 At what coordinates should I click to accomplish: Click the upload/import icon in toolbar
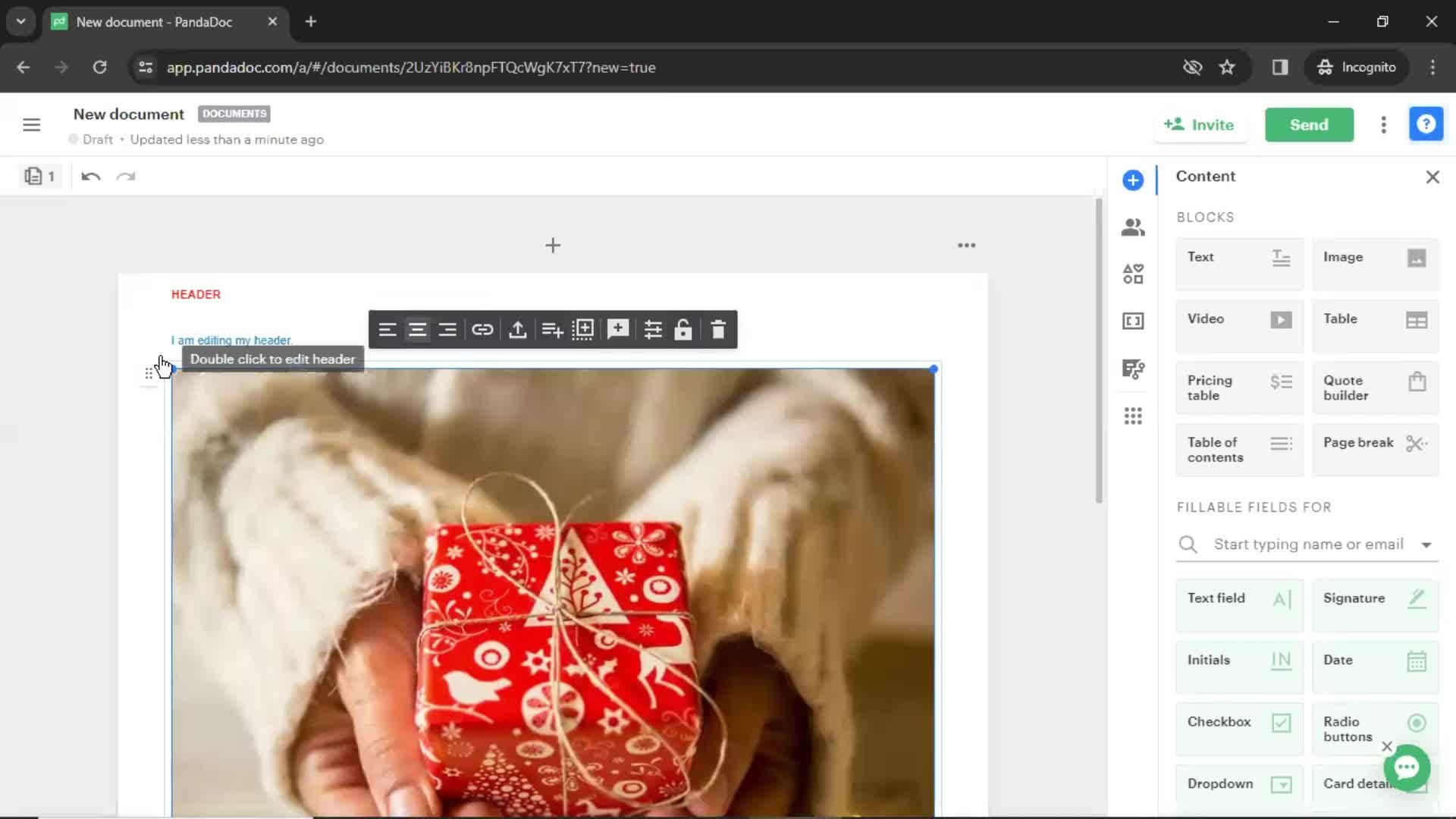click(517, 328)
